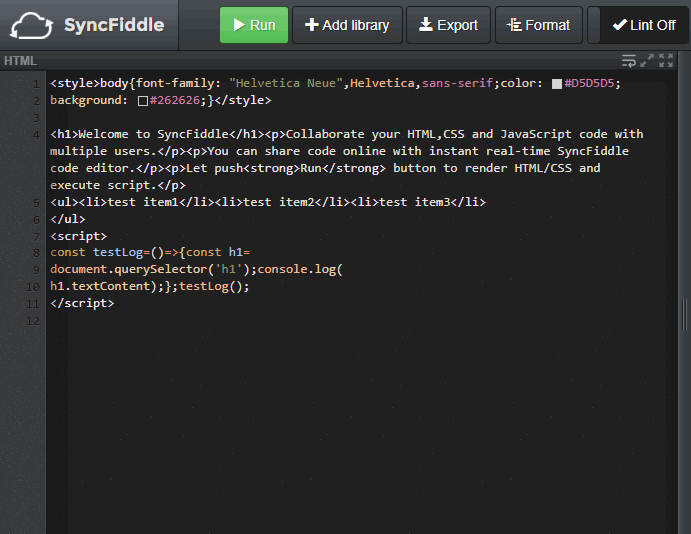
Task: Run the code
Action: coord(254,25)
